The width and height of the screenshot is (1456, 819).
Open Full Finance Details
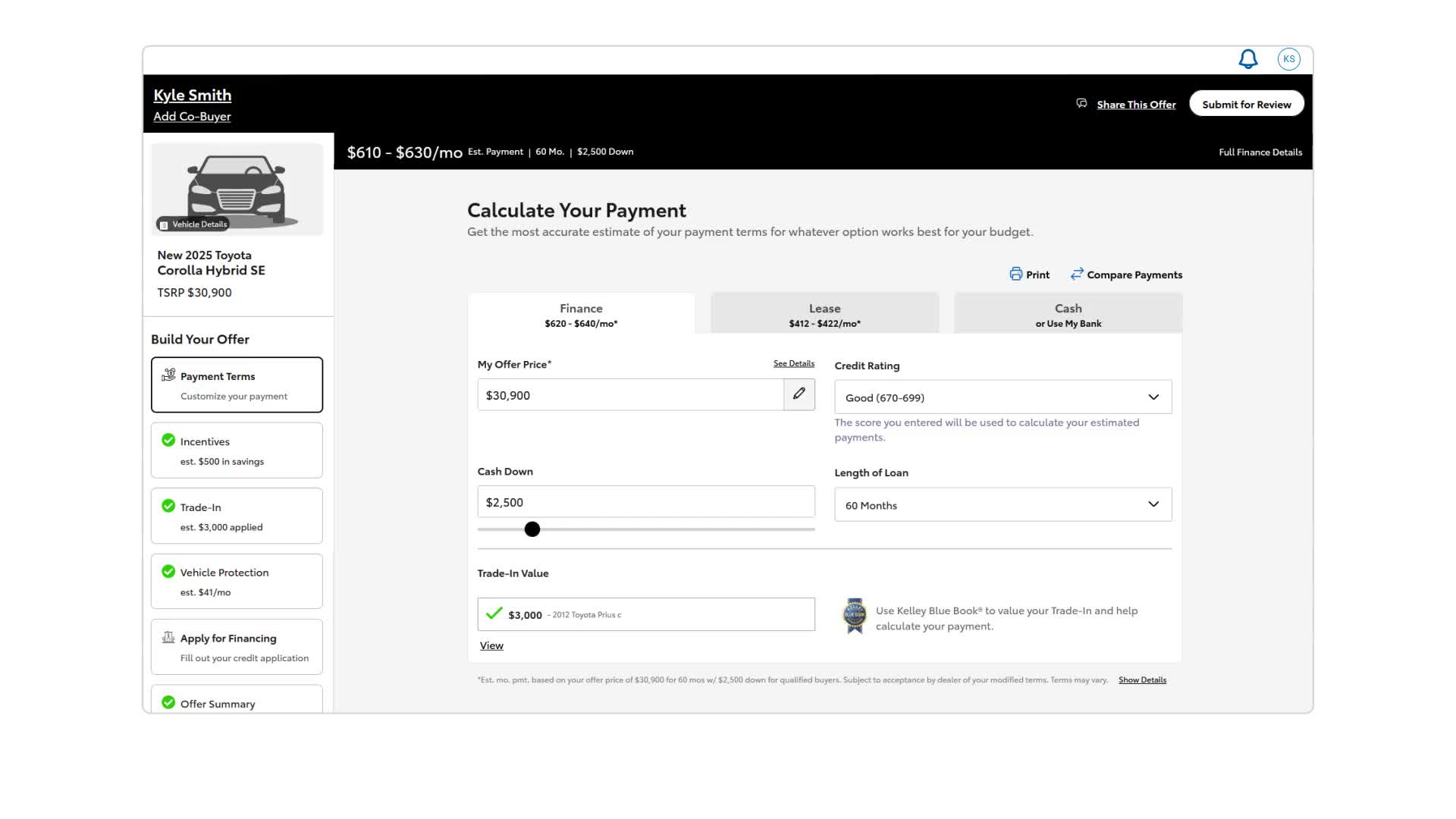coord(1260,152)
